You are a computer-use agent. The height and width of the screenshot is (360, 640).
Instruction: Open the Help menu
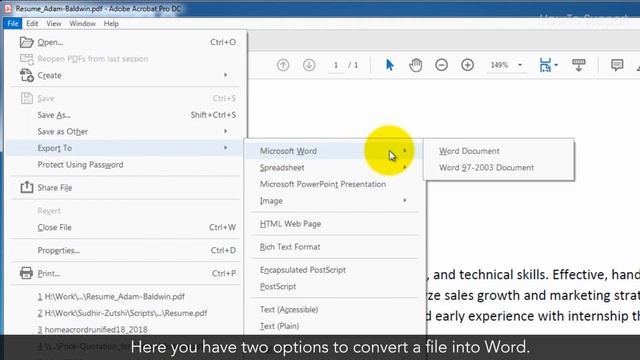pyautogui.click(x=111, y=23)
